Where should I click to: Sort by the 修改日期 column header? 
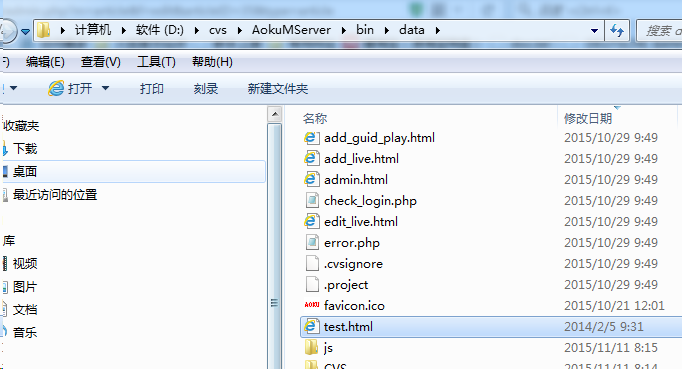pyautogui.click(x=588, y=118)
